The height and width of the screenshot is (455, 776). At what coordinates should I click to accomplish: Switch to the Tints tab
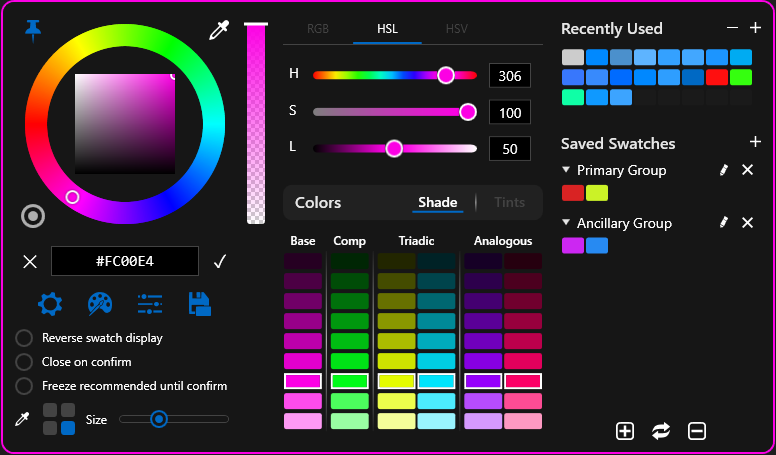point(509,202)
